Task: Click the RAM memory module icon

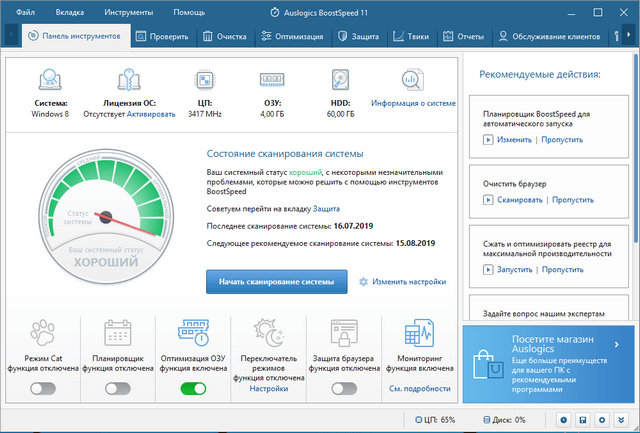Action: point(273,79)
